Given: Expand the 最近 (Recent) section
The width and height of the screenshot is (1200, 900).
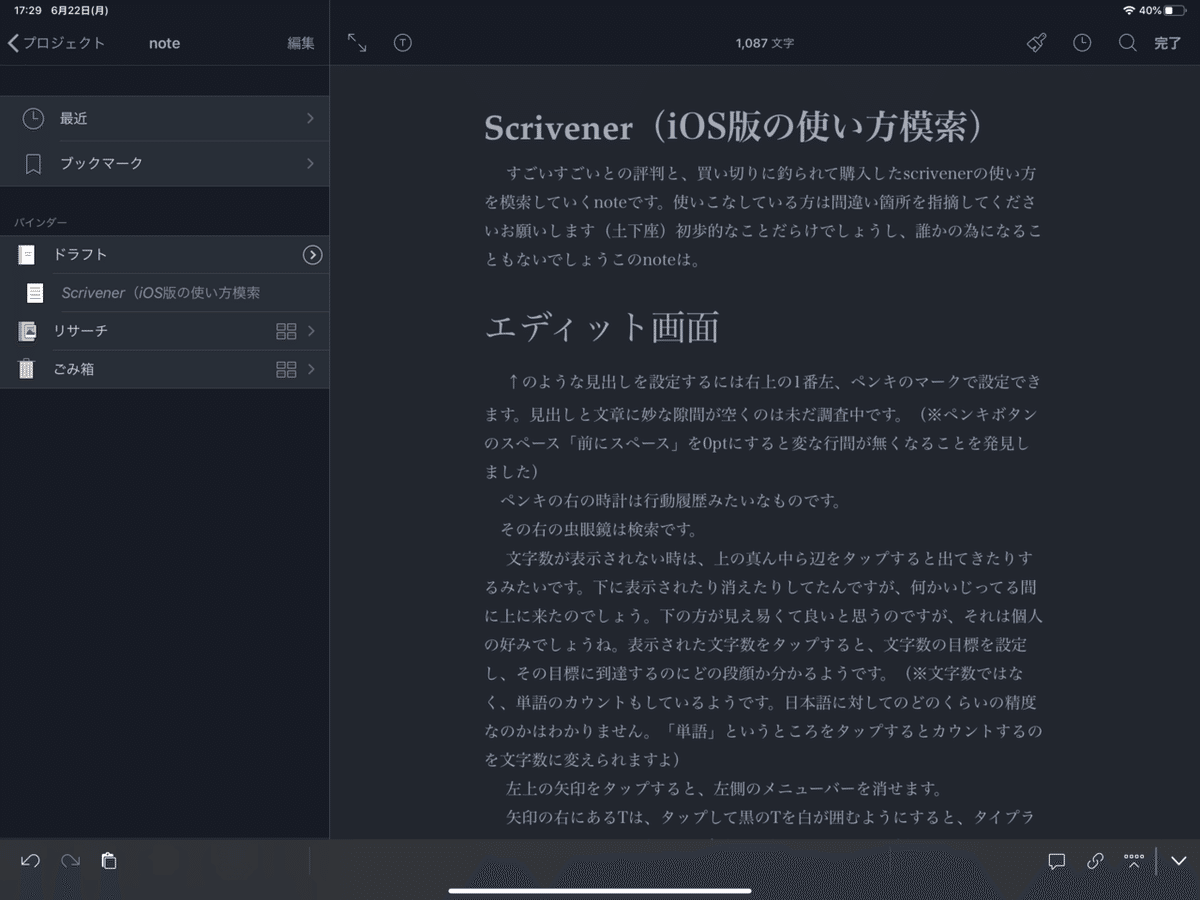Looking at the screenshot, I should 165,117.
